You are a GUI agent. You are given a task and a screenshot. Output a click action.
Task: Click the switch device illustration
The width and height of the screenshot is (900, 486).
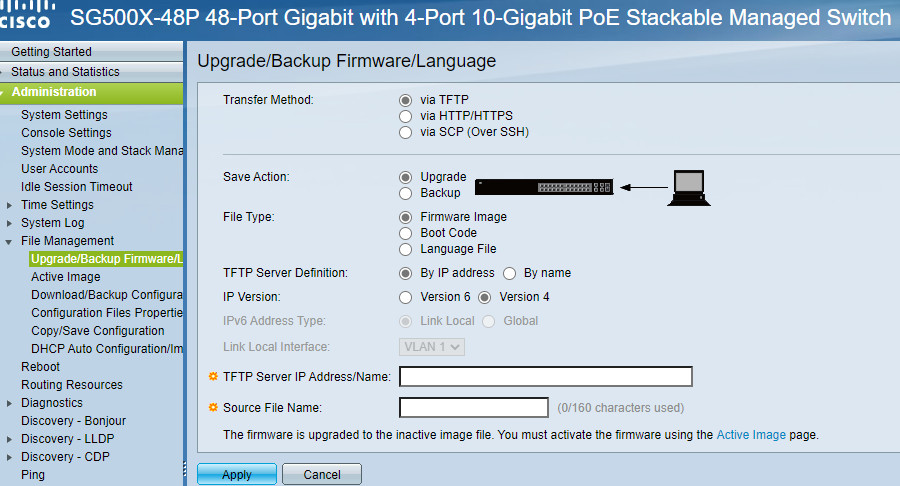pos(544,187)
